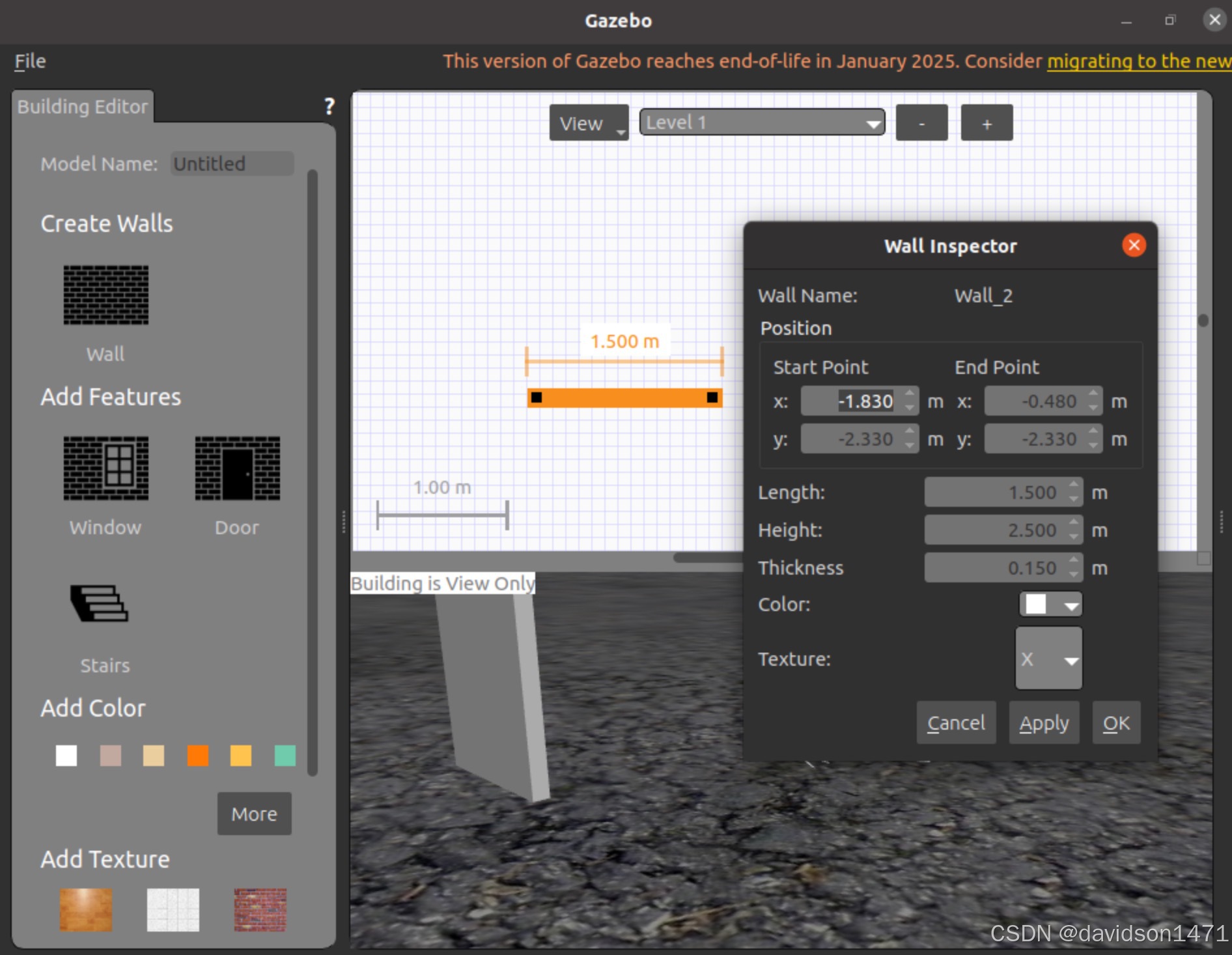Increase wall Thickness with up arrow
The height and width of the screenshot is (955, 1232).
(1074, 560)
